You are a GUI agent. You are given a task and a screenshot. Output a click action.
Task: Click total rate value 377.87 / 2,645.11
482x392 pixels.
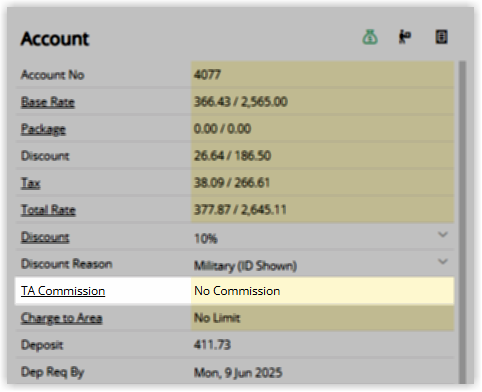[240, 210]
